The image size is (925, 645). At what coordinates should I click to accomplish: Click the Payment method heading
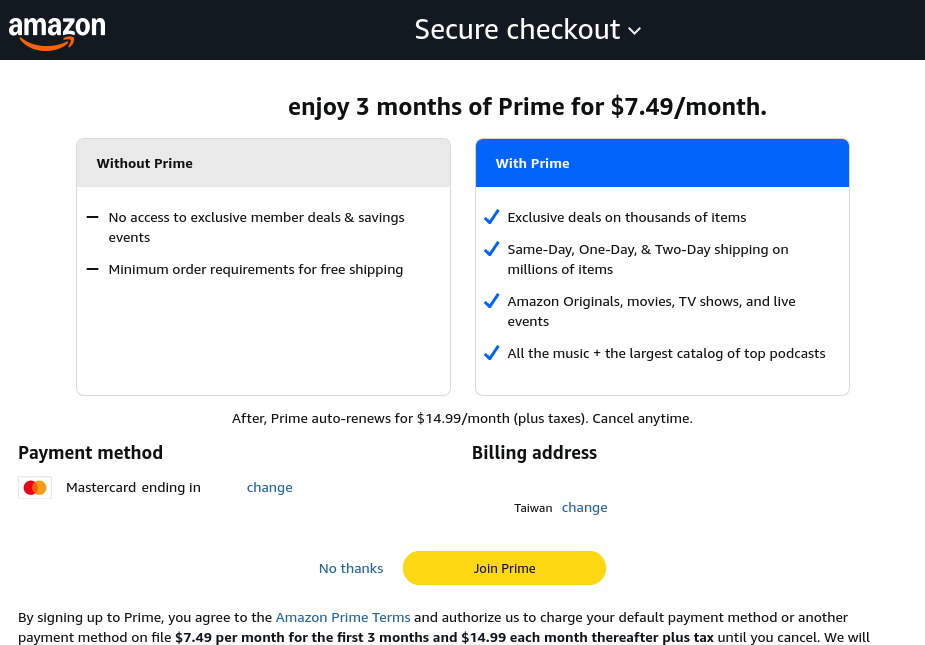pos(90,453)
